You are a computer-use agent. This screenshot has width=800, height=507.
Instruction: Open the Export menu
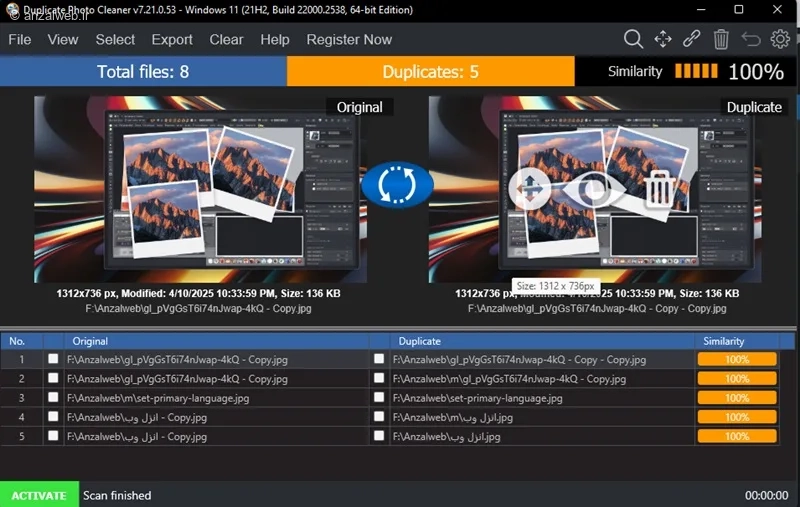[x=172, y=39]
